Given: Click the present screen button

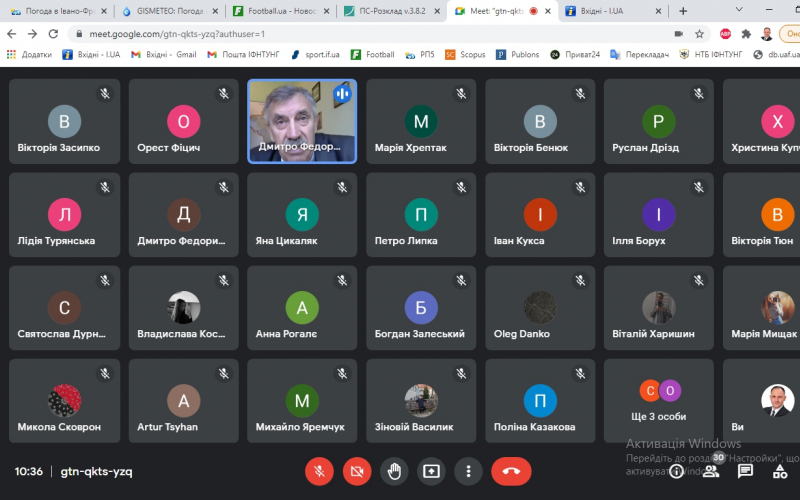Looking at the screenshot, I should click(431, 471).
